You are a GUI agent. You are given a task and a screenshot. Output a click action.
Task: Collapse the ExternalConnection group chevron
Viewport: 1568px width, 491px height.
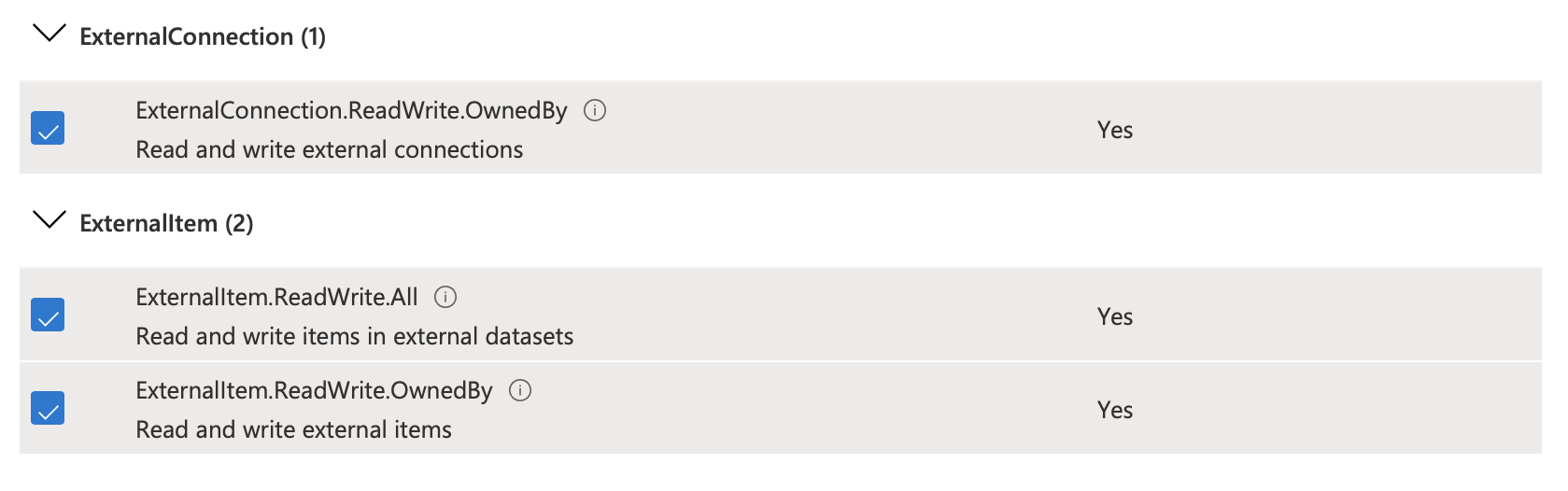49,34
